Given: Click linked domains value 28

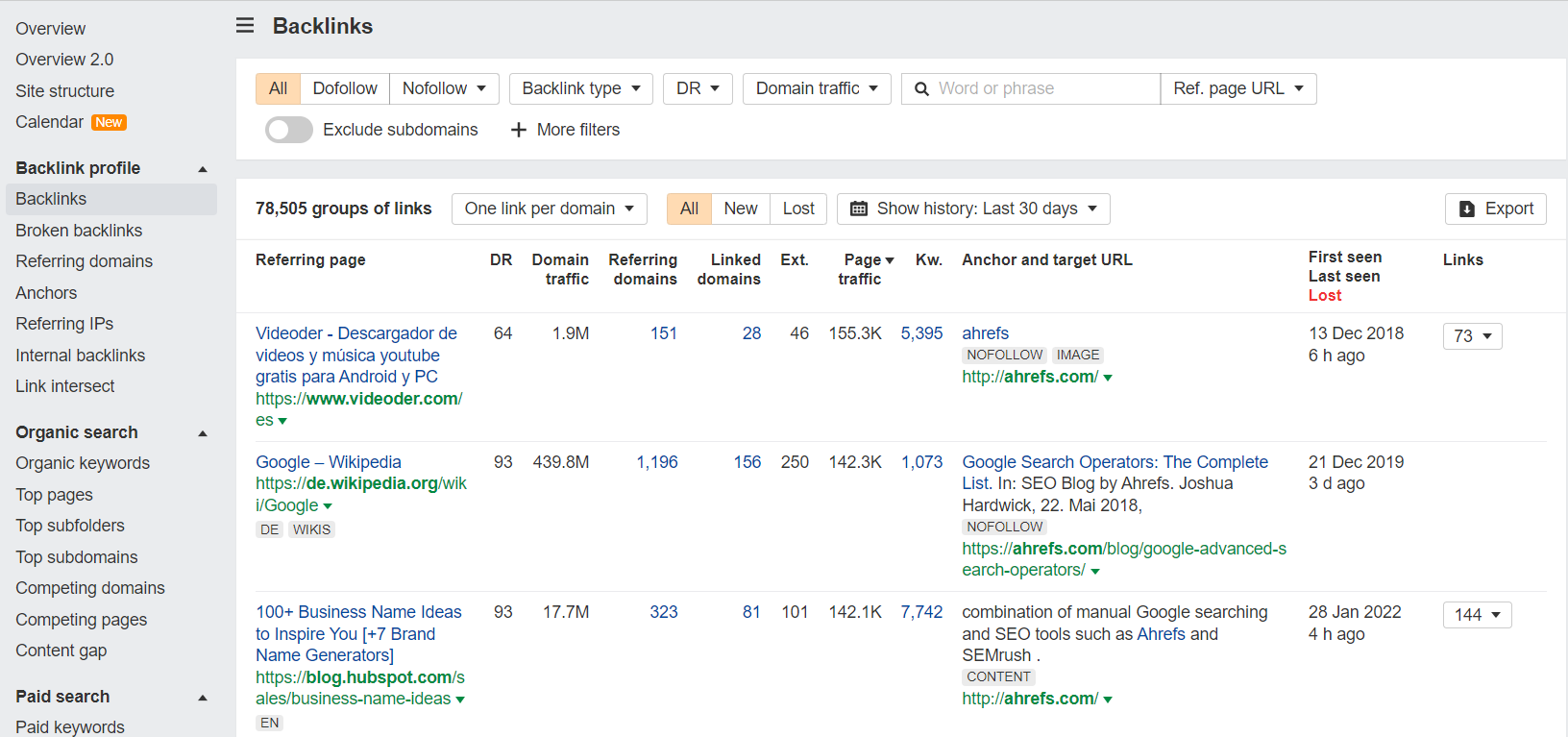Looking at the screenshot, I should click(751, 333).
